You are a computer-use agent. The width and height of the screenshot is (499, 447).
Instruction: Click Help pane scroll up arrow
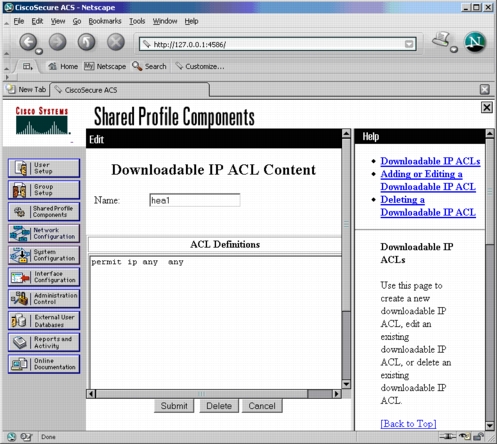pos(490,134)
